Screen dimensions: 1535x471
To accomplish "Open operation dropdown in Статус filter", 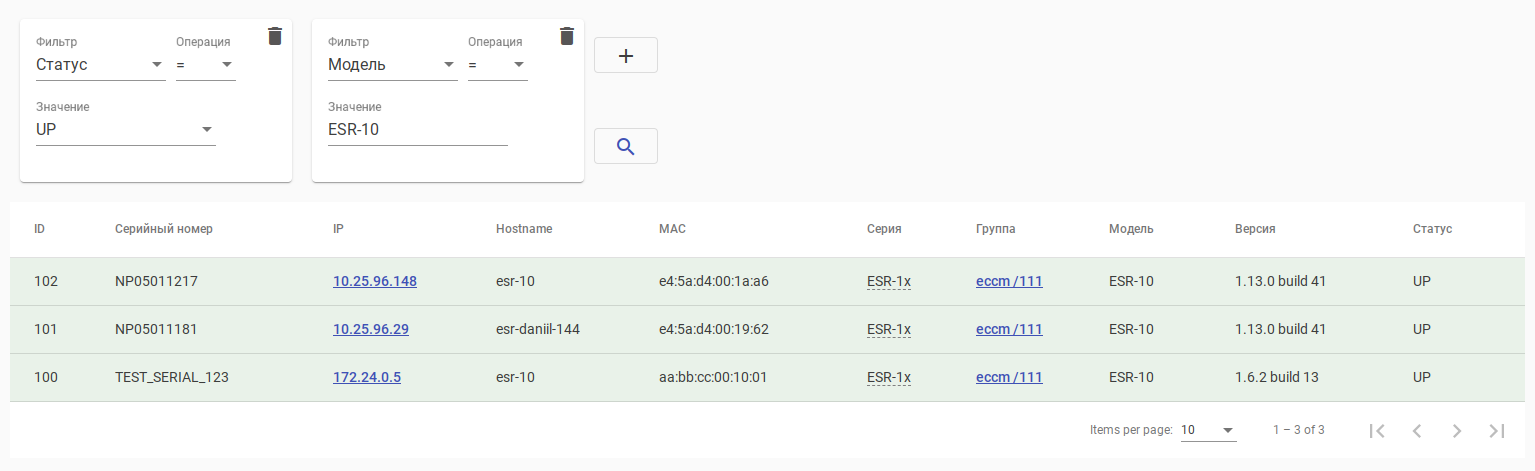I will [x=206, y=65].
